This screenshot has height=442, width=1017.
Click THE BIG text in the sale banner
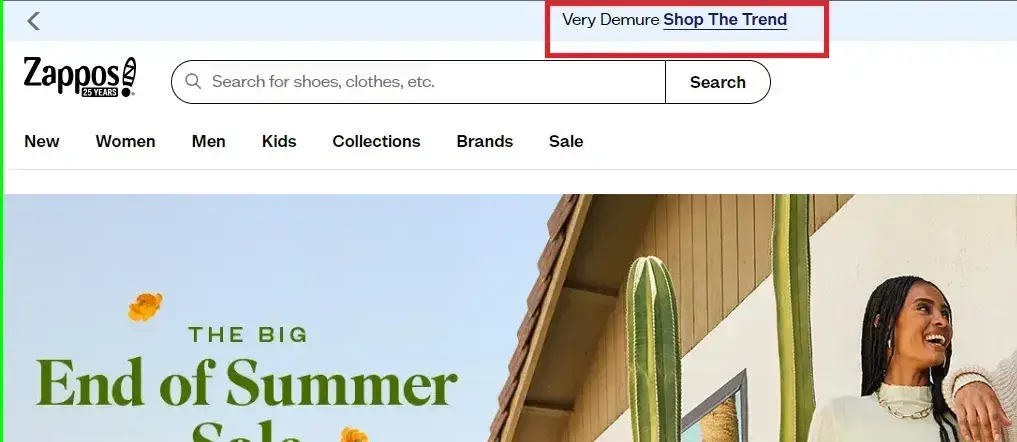coord(247,335)
